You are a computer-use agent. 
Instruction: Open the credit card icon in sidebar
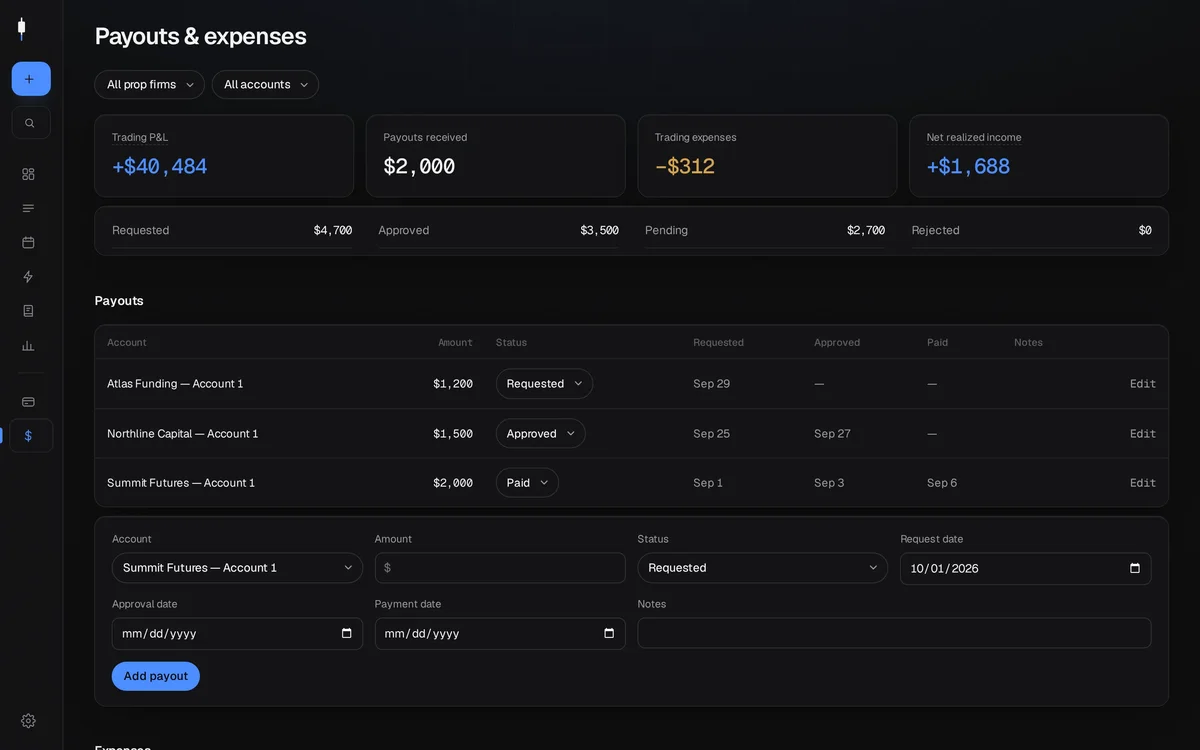pyautogui.click(x=28, y=402)
